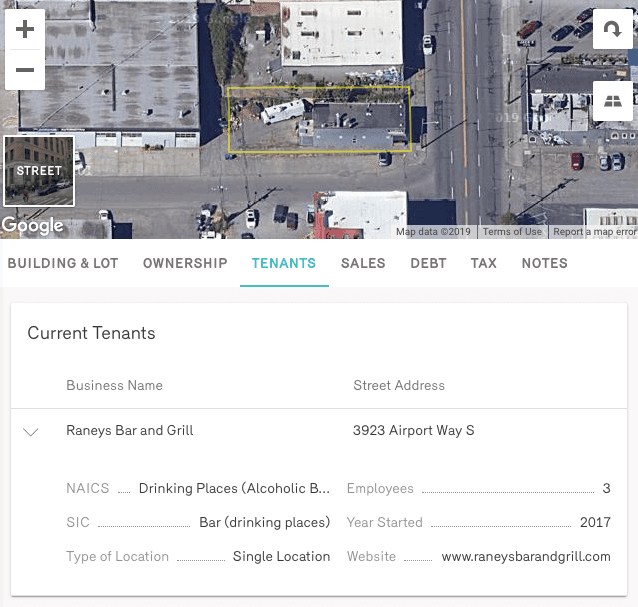The height and width of the screenshot is (607, 638).
Task: Collapse the Raneys Bar and Grill row
Action: pyautogui.click(x=31, y=432)
